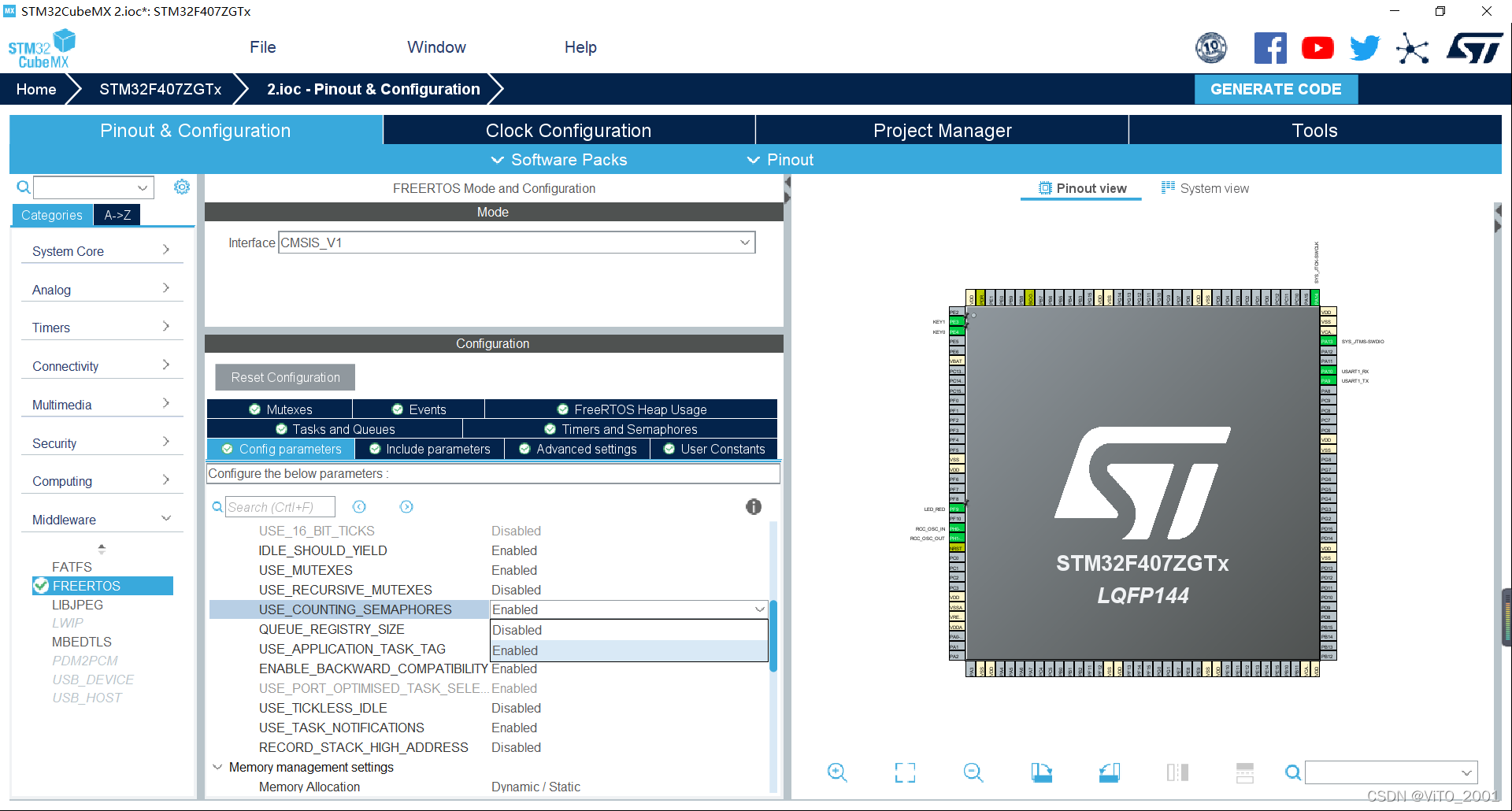Click the GENERATE CODE button
1512x811 pixels.
[1276, 90]
